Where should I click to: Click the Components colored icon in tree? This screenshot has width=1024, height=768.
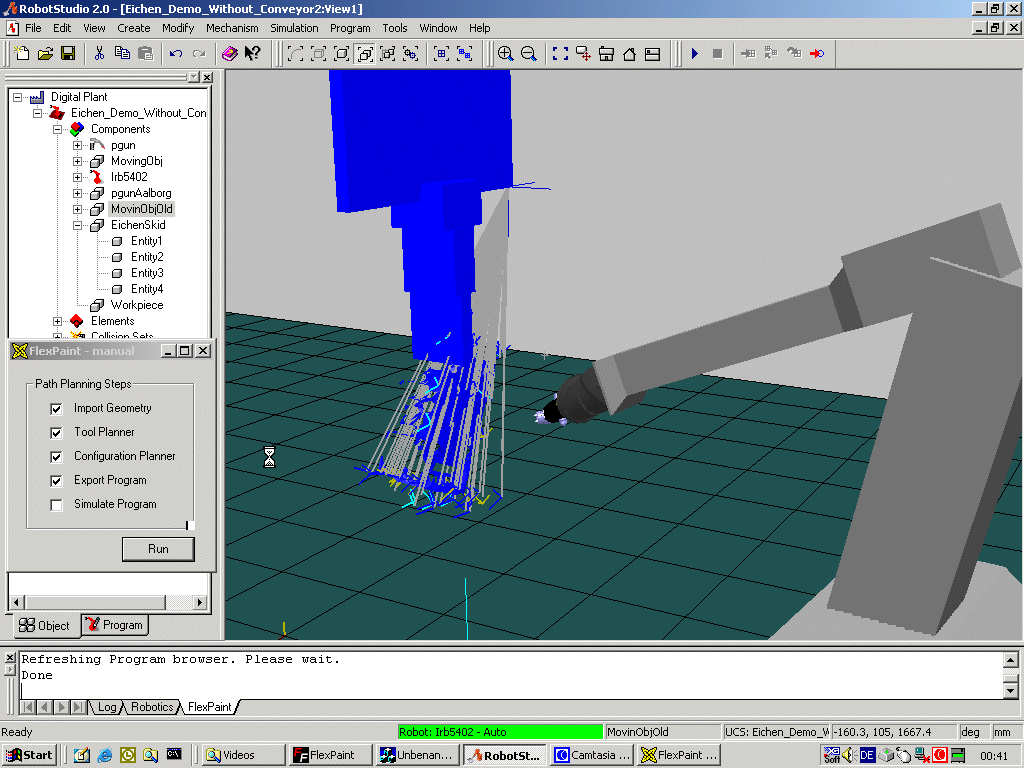click(77, 129)
